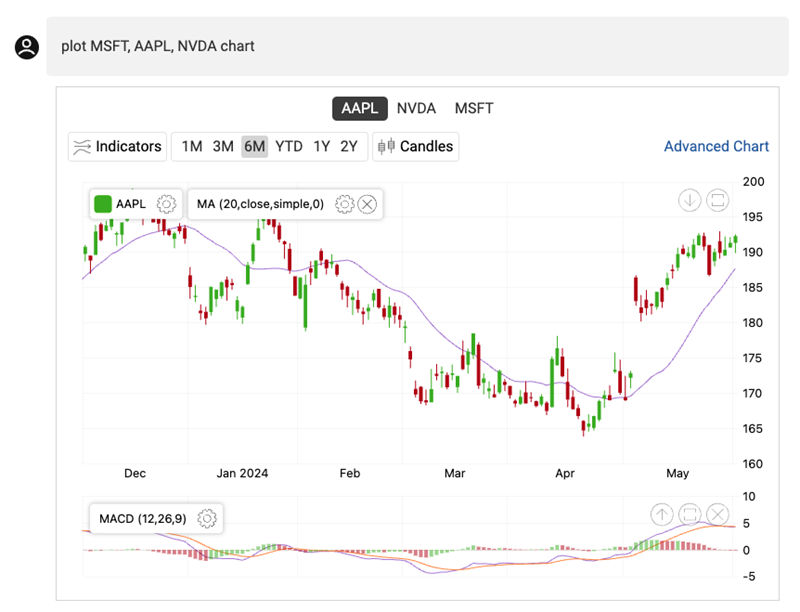Close the MACD panel
Screen dimensions: 800x612
(717, 515)
